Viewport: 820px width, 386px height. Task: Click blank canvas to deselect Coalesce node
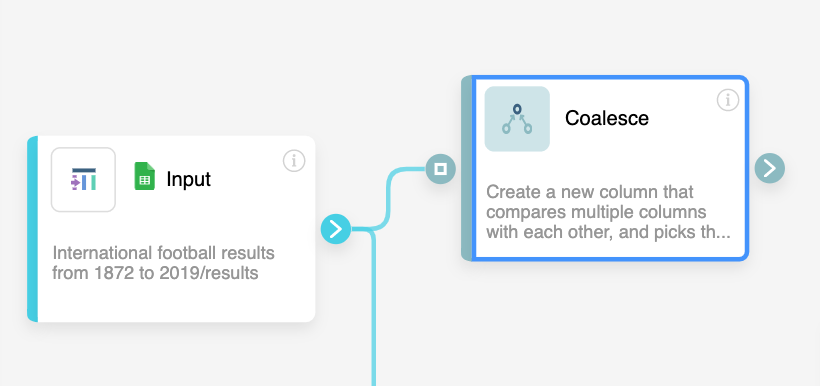tap(157, 63)
